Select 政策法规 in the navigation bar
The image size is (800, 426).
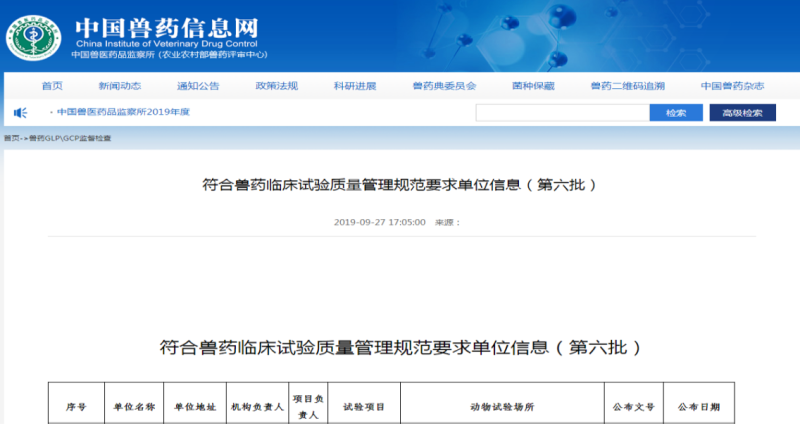[276, 86]
